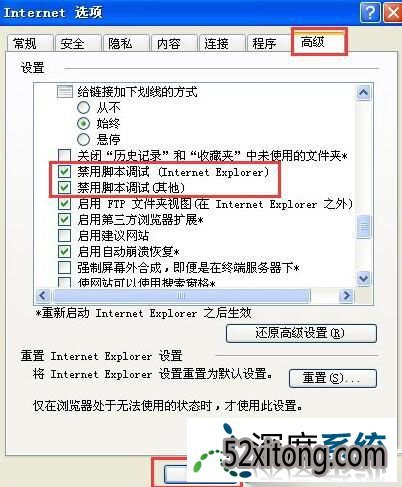Click the vertical scrollbar thumb in settings
Viewport: 402px width, 487px height.
[363, 227]
